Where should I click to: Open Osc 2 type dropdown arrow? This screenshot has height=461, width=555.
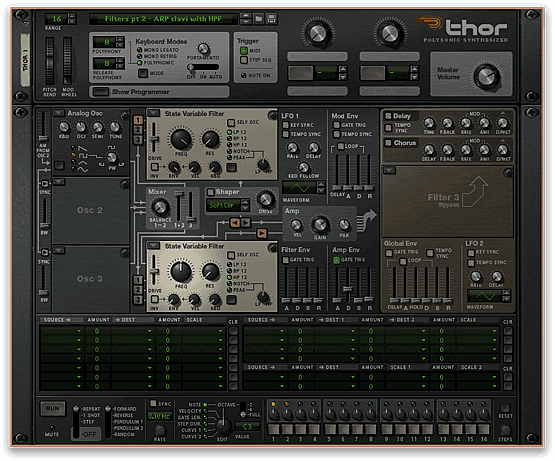click(58, 182)
